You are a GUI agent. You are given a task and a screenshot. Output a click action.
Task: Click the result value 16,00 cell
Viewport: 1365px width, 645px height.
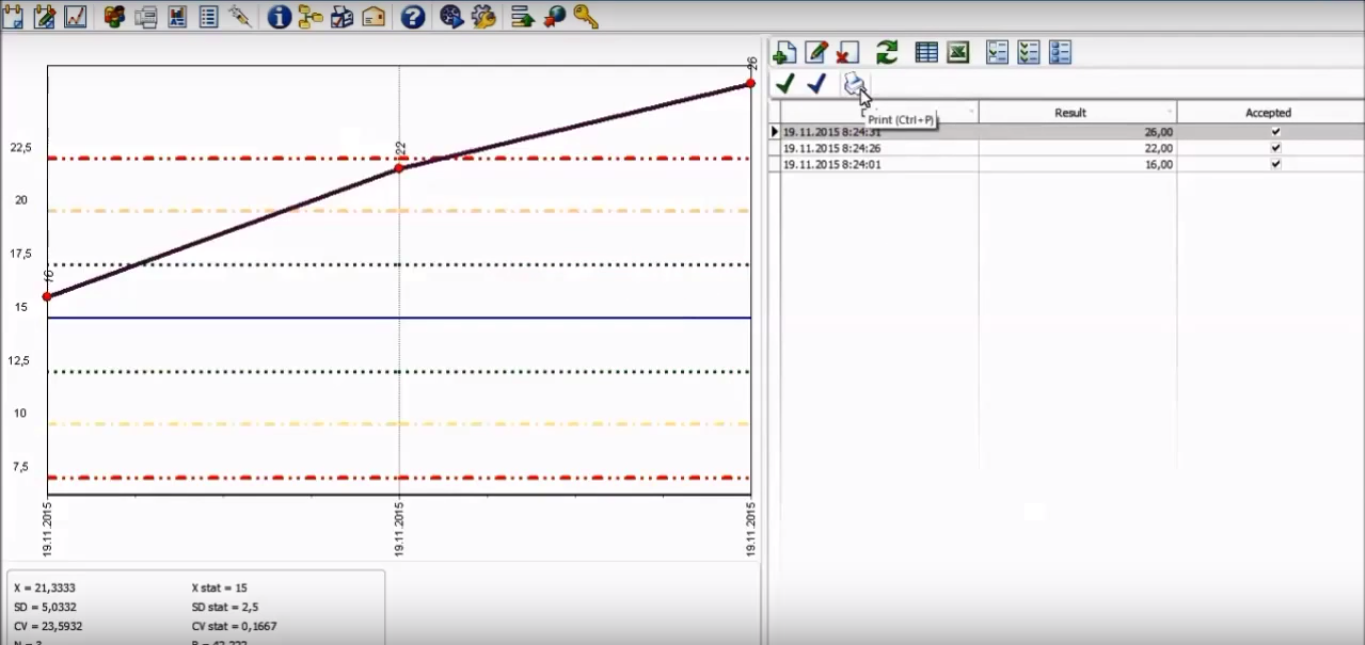coord(1077,164)
